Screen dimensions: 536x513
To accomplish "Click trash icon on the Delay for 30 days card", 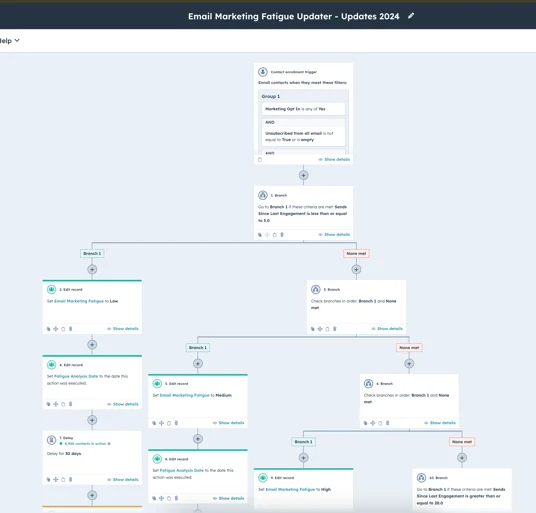I will (x=70, y=480).
